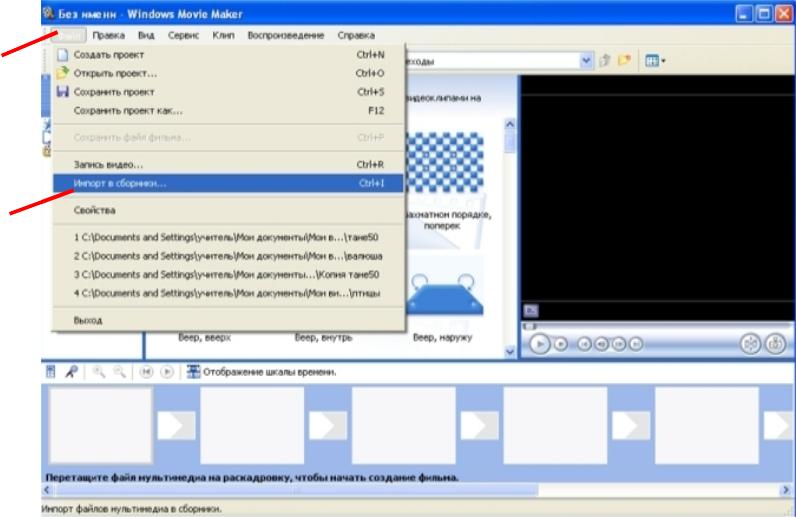
Task: Choose Открыть проект... from the menu
Action: (228, 73)
